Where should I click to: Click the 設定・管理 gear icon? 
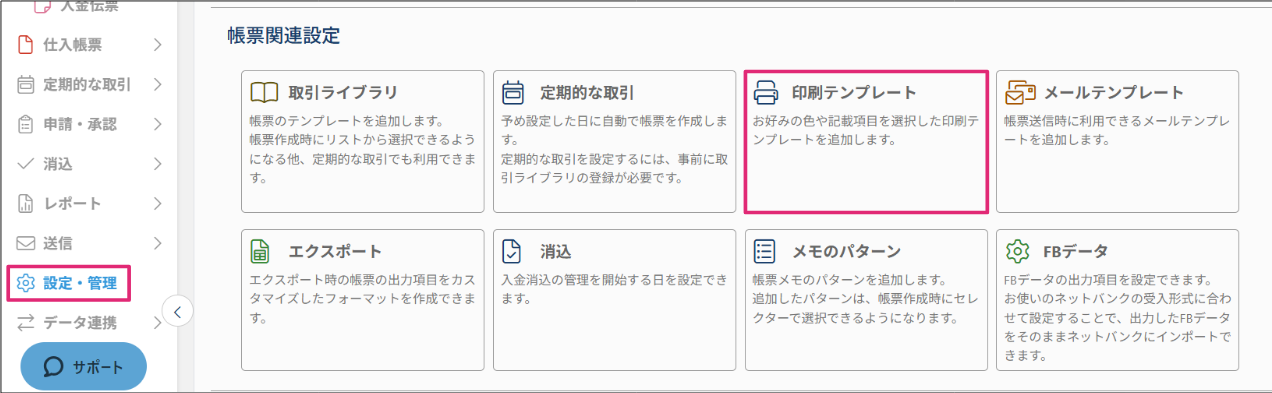(x=26, y=283)
